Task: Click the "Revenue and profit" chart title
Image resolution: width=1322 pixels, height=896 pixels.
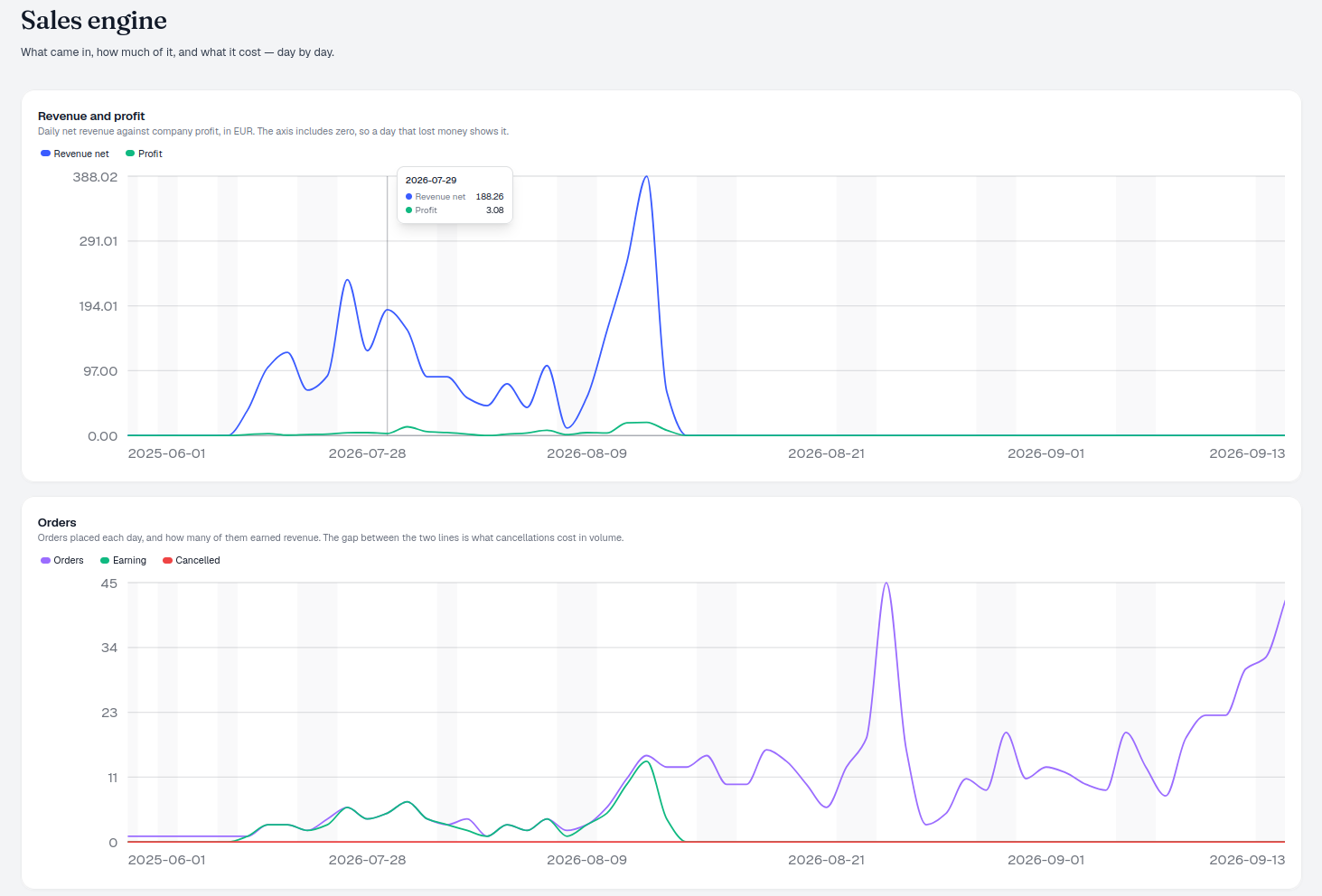Action: tap(91, 116)
